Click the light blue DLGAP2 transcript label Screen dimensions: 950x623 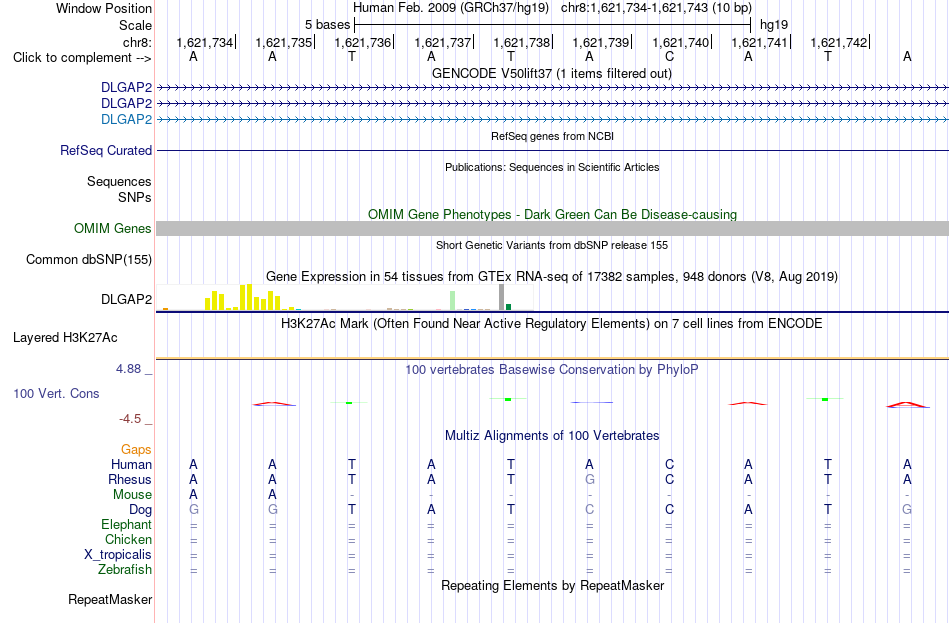(126, 119)
